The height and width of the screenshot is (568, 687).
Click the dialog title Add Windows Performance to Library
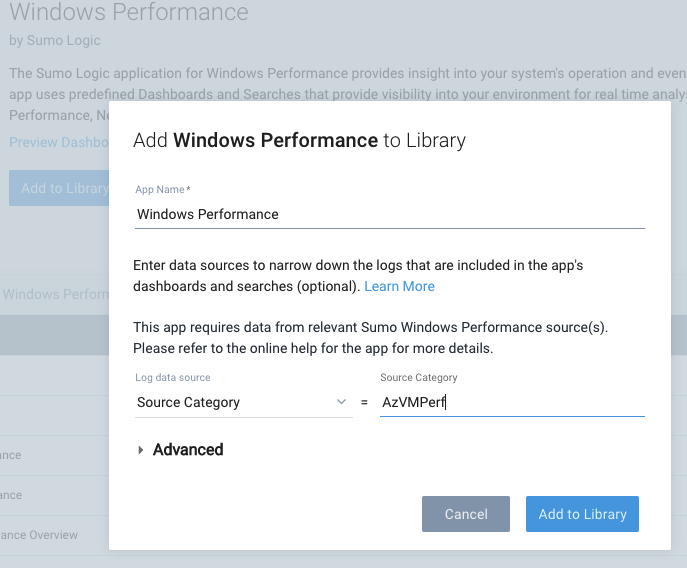pyautogui.click(x=299, y=141)
